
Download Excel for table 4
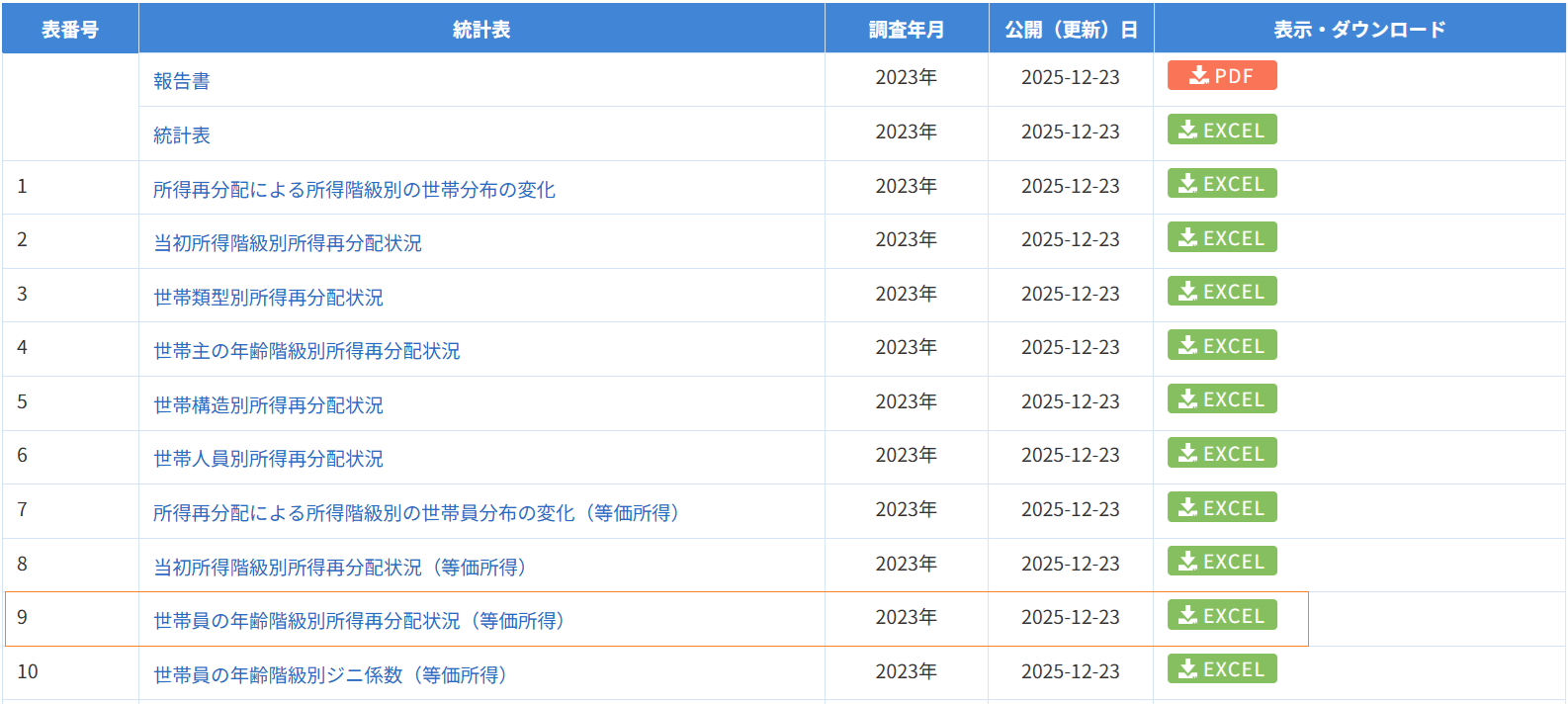tap(1221, 346)
